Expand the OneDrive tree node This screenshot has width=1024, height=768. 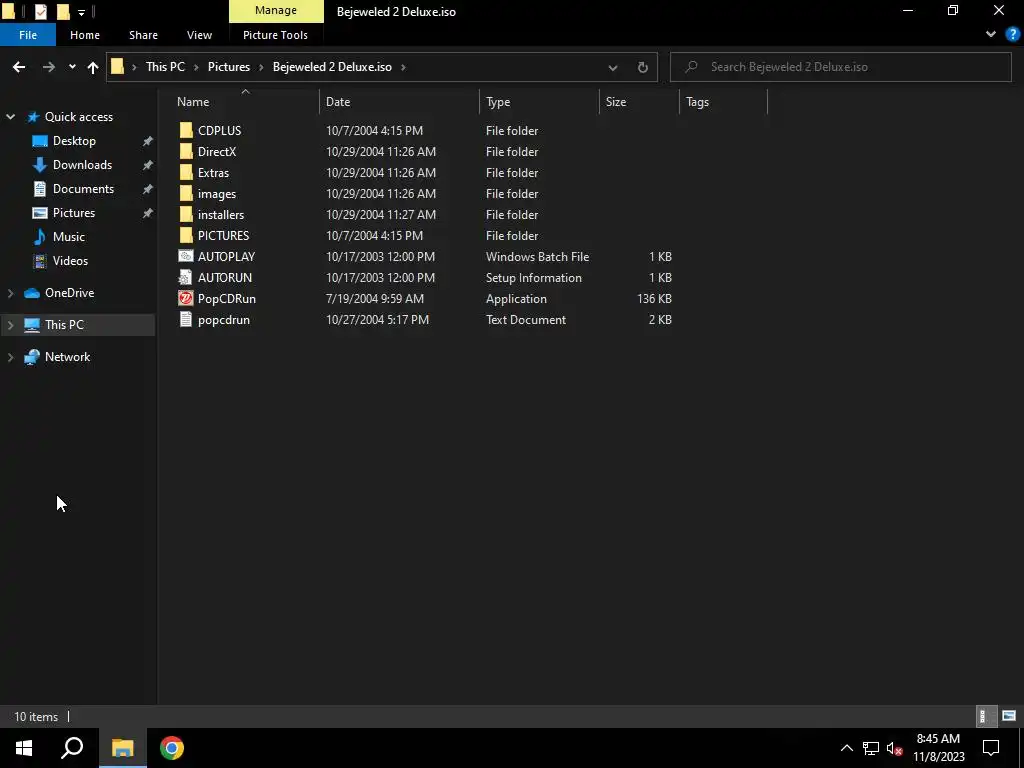point(10,293)
